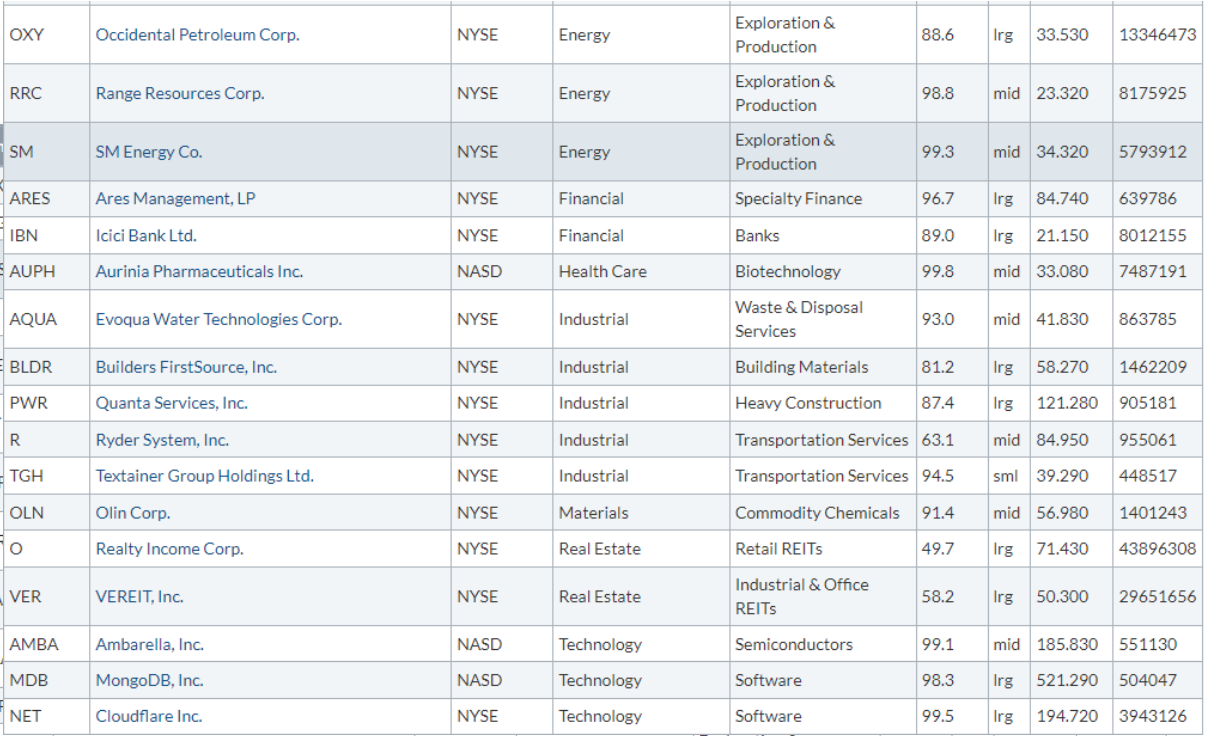The width and height of the screenshot is (1208, 736).
Task: Open the Aurinia Pharmaceuticals Inc. link
Action: tap(199, 272)
